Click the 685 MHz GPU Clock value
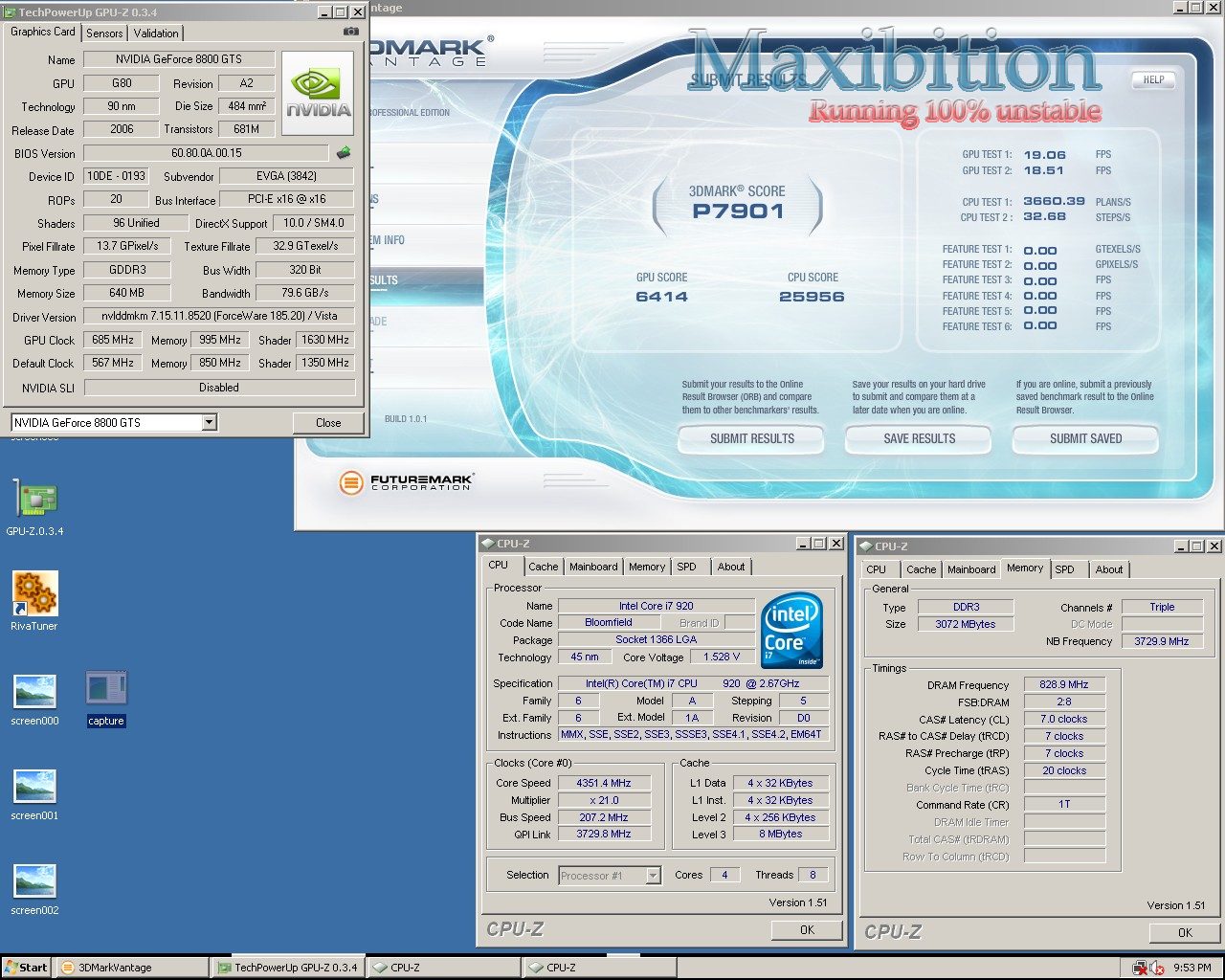This screenshot has width=1225, height=980. (x=113, y=340)
